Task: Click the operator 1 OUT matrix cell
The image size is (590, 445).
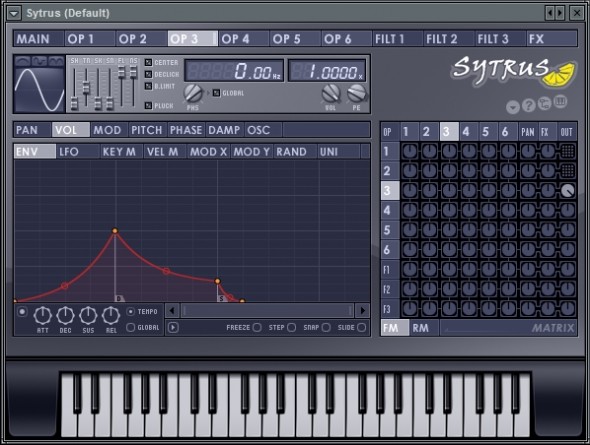Action: tap(567, 151)
